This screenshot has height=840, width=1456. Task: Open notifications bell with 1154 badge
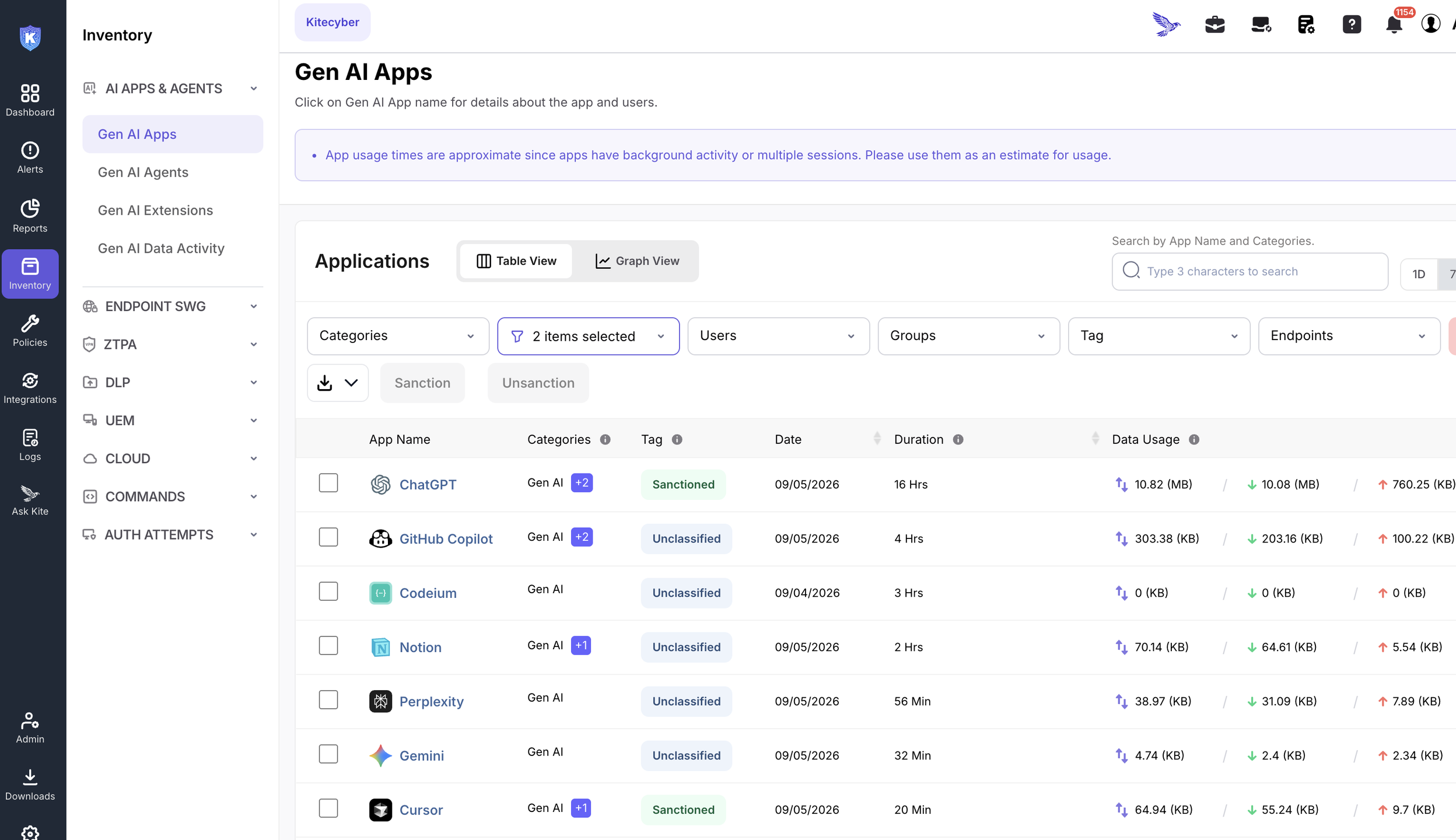(1394, 24)
